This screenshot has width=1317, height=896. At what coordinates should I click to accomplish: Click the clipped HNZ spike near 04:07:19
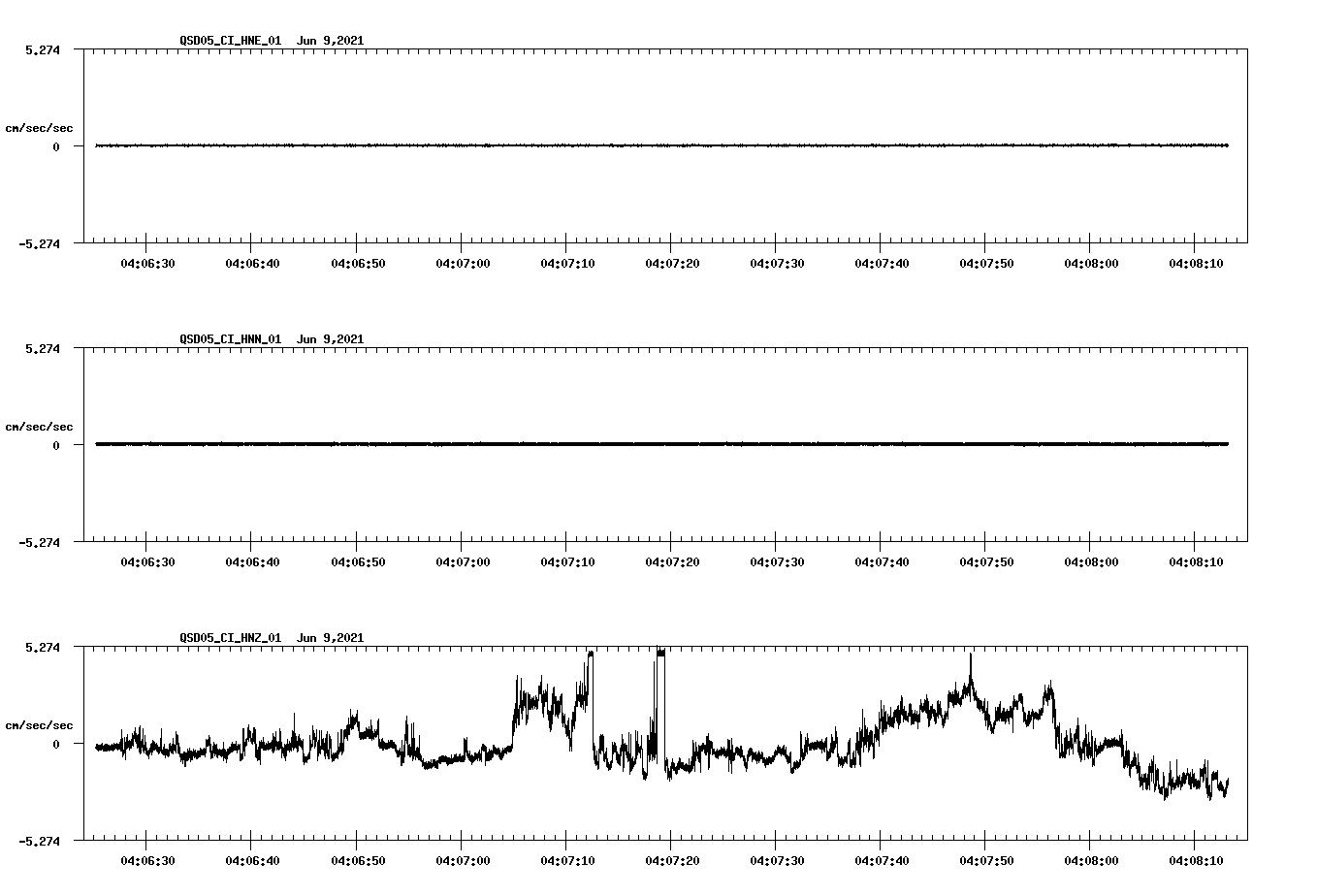(x=660, y=654)
